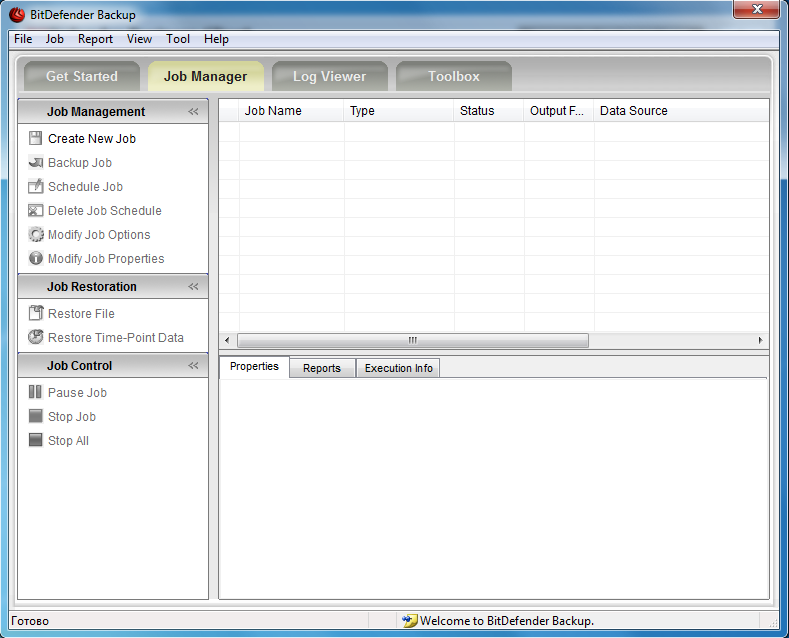Click the Schedule Job calendar icon
789x638 pixels.
coord(35,186)
